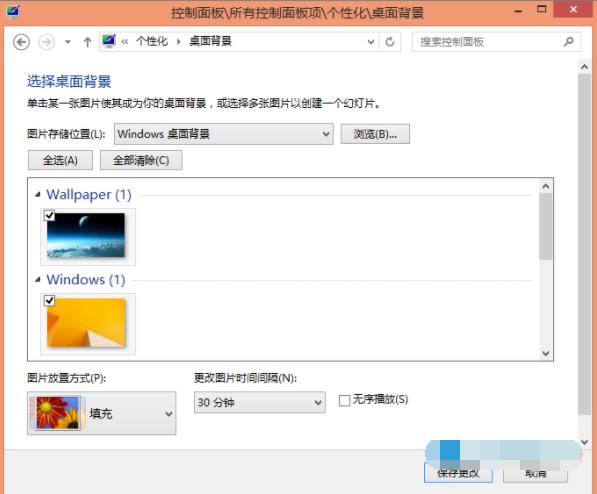Click the 全部清除(C) button

pyautogui.click(x=141, y=160)
